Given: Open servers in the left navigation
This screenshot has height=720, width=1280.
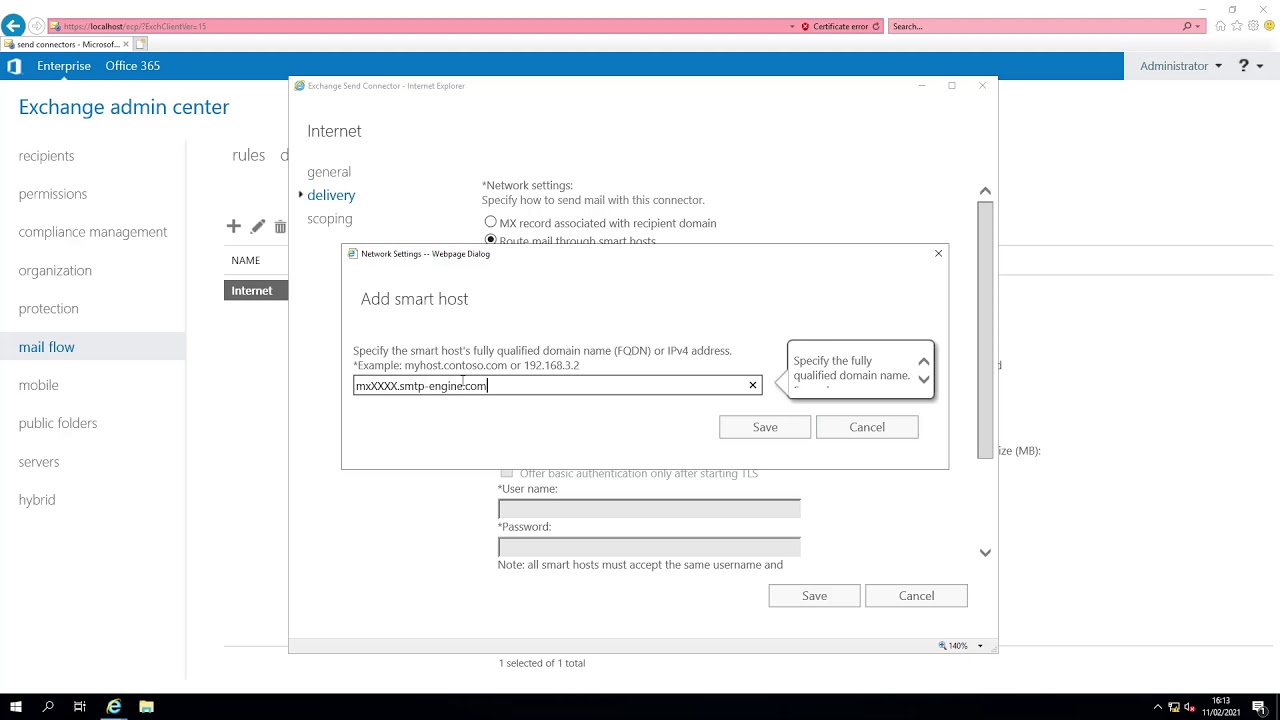Looking at the screenshot, I should pyautogui.click(x=39, y=462).
